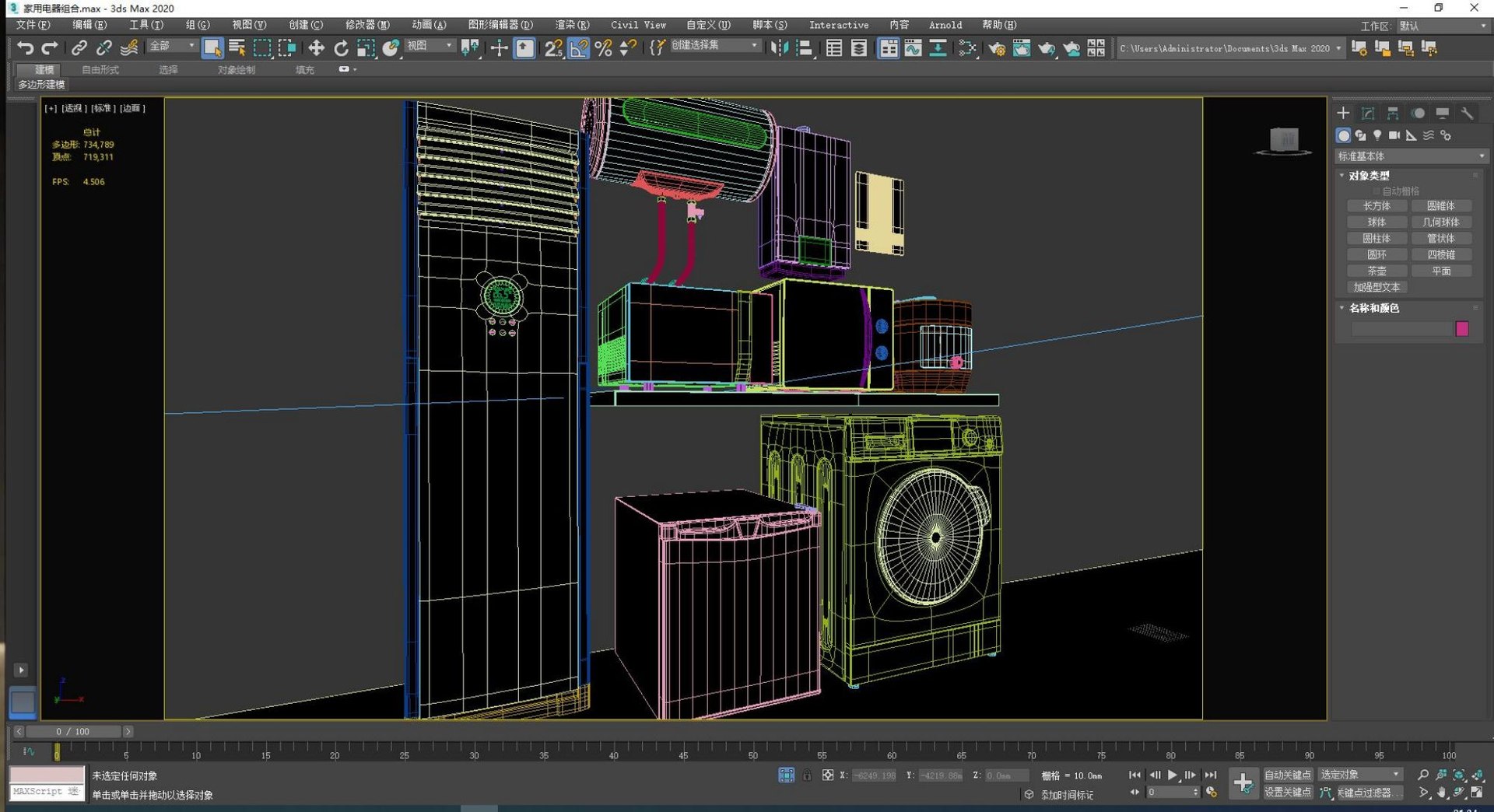Click the 茶壶 primitive button
The height and width of the screenshot is (812, 1494).
(x=1377, y=271)
